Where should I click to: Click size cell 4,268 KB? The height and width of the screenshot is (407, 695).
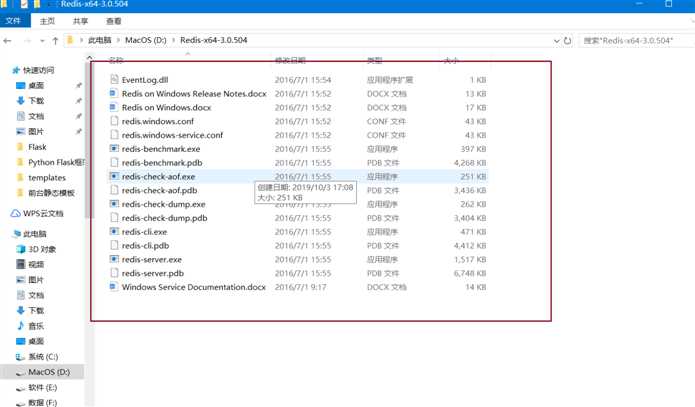[x=470, y=163]
